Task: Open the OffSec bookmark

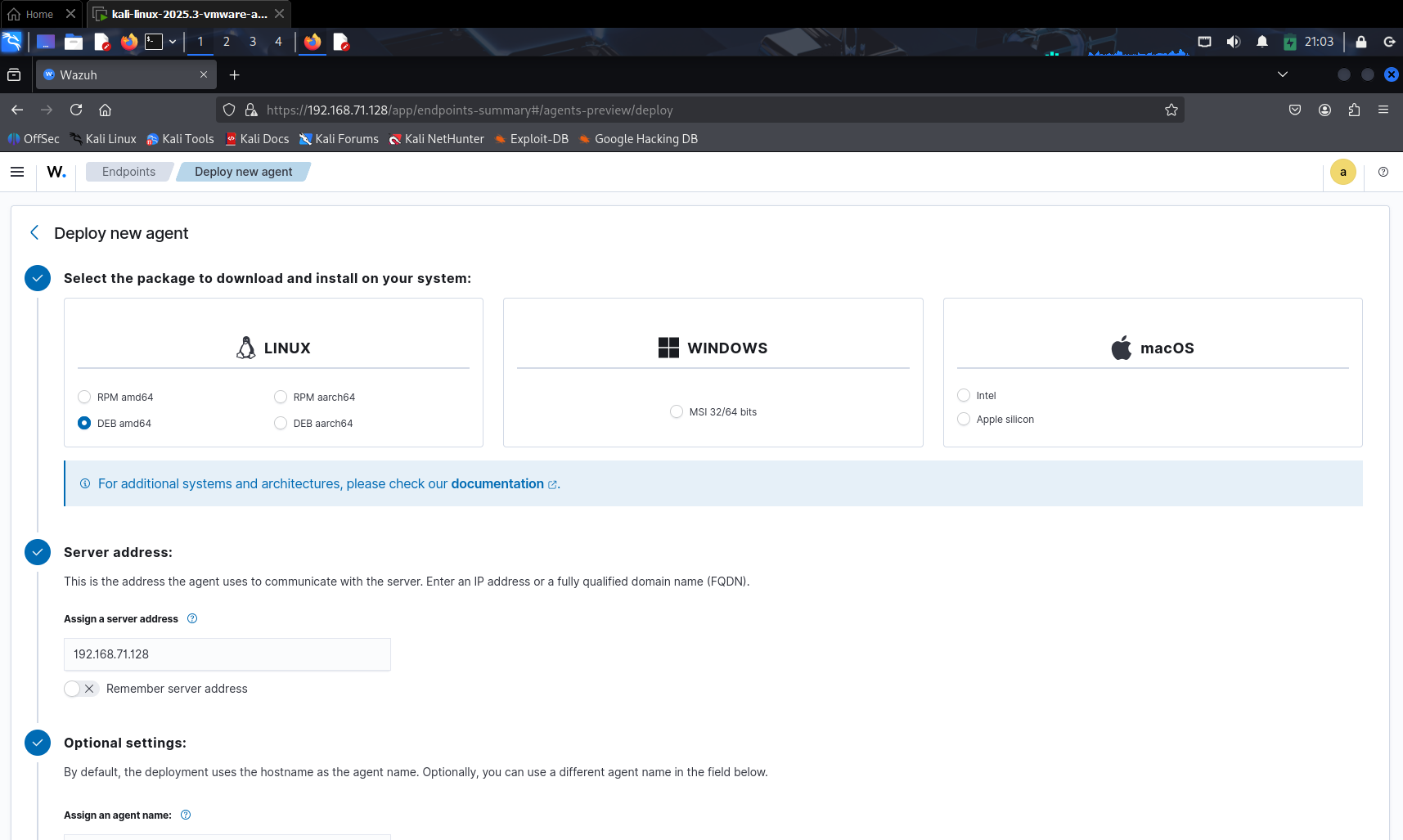Action: [x=34, y=139]
